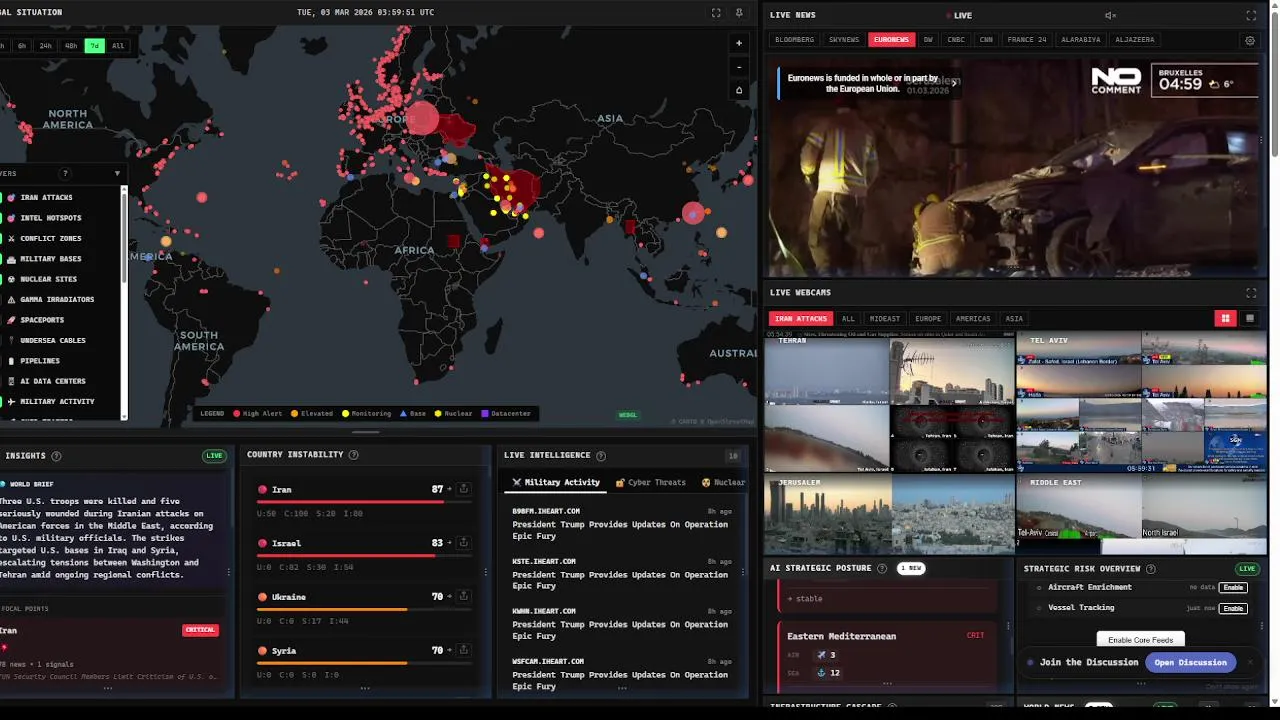Share Syria instability score
Viewport: 1280px width, 720px height.
click(464, 650)
